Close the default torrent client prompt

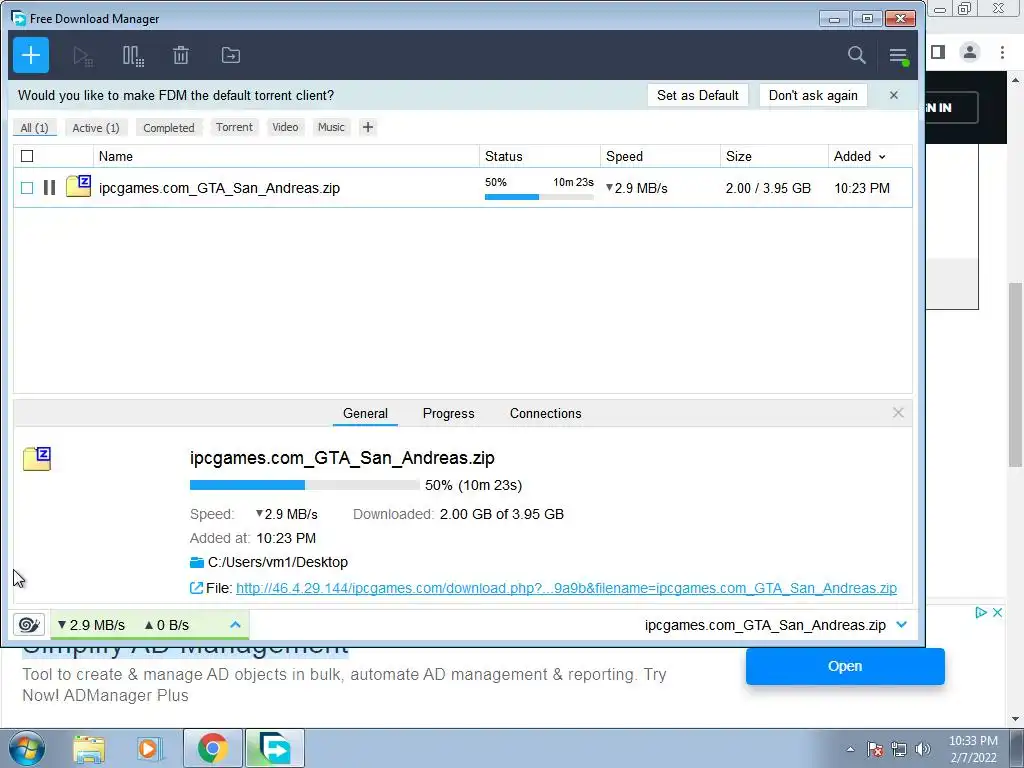pyautogui.click(x=894, y=95)
